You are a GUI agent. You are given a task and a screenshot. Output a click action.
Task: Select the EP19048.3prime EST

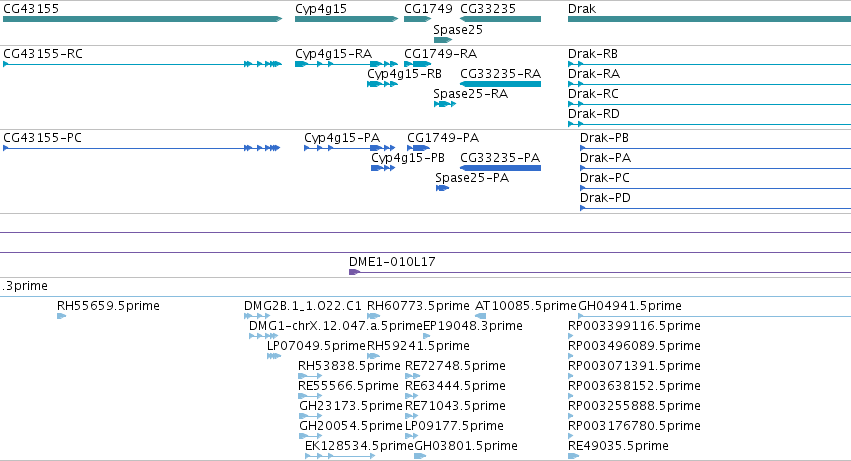(x=427, y=336)
